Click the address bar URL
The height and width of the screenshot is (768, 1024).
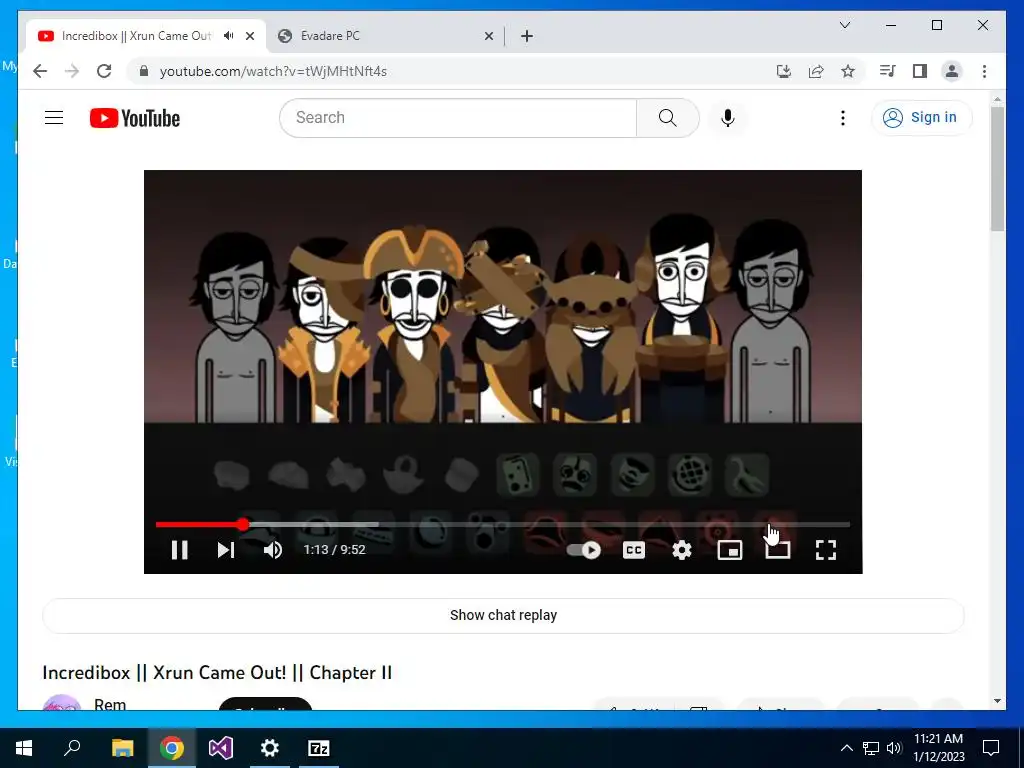click(273, 71)
